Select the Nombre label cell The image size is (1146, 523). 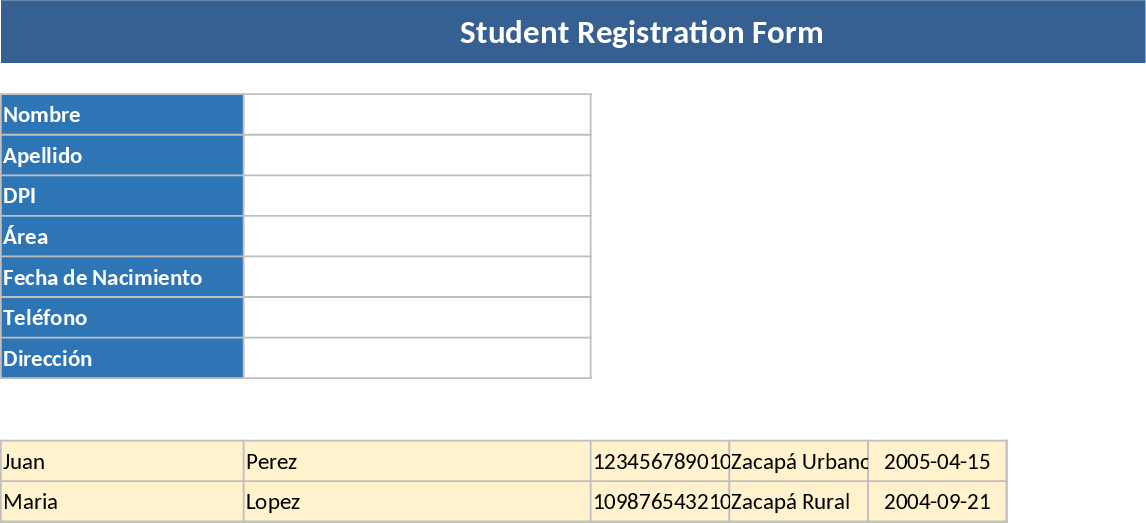(x=122, y=114)
